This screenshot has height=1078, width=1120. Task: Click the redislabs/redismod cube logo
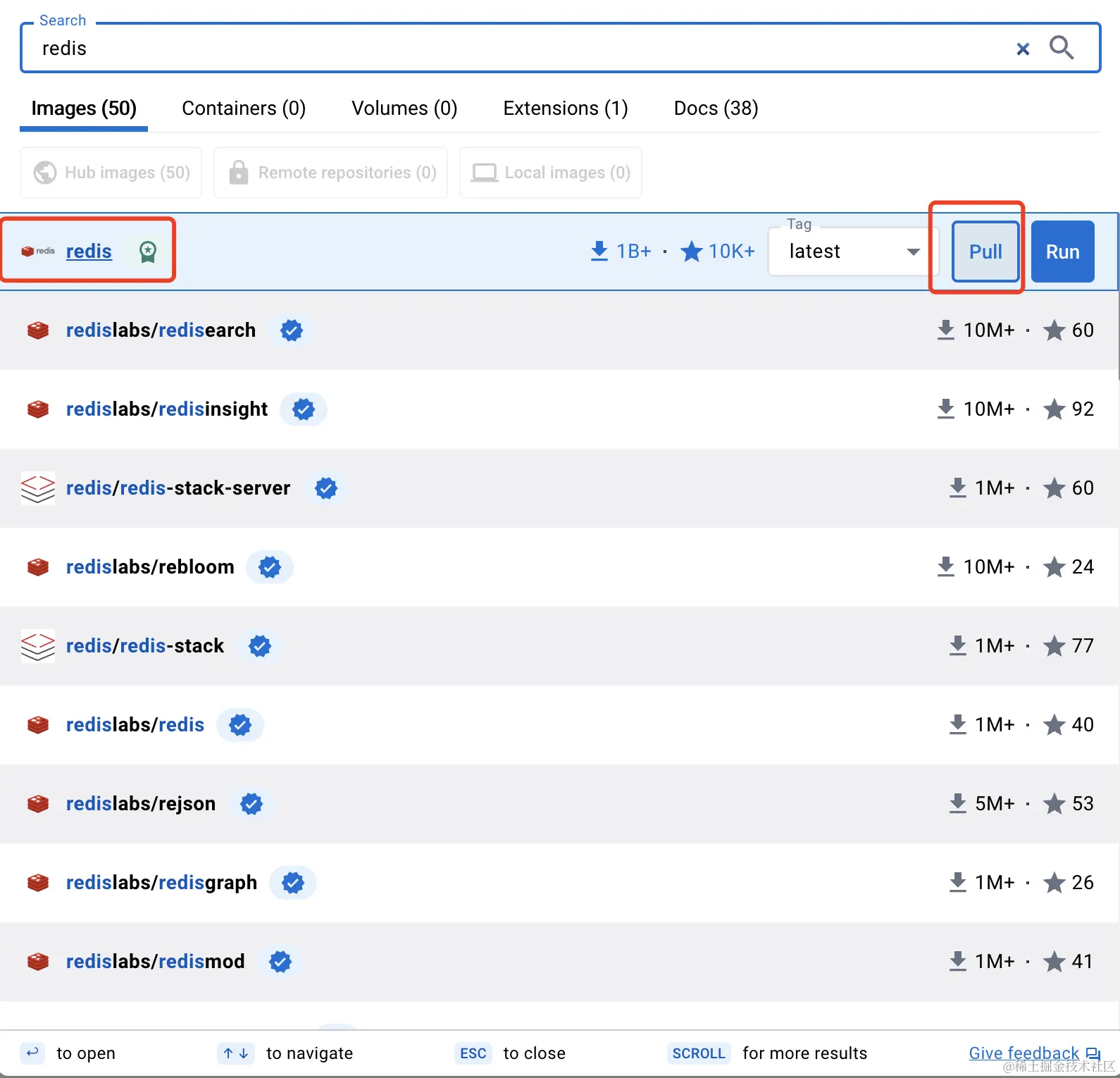pos(38,961)
